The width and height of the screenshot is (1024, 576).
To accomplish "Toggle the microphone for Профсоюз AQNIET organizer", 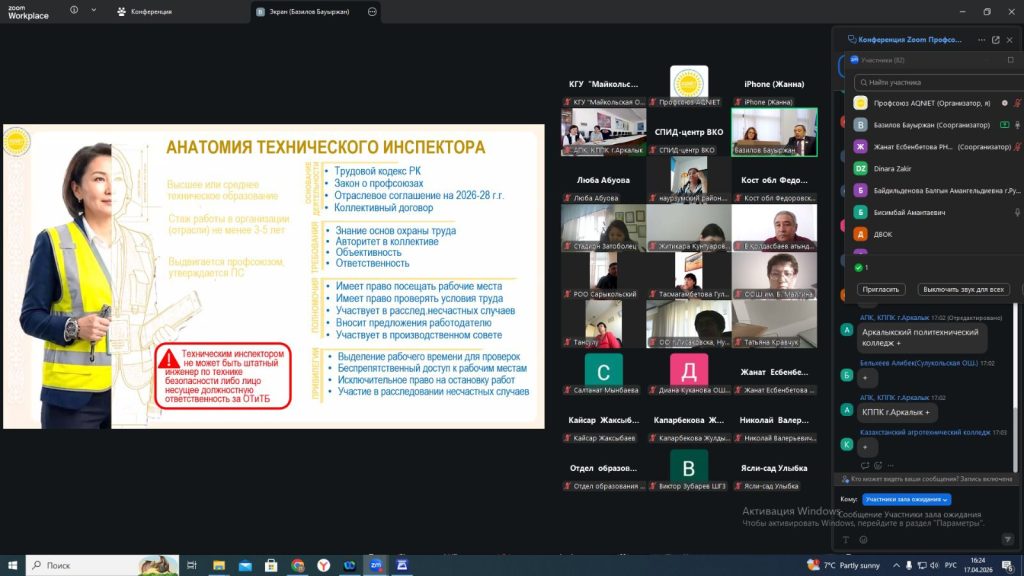I will click(x=1018, y=103).
